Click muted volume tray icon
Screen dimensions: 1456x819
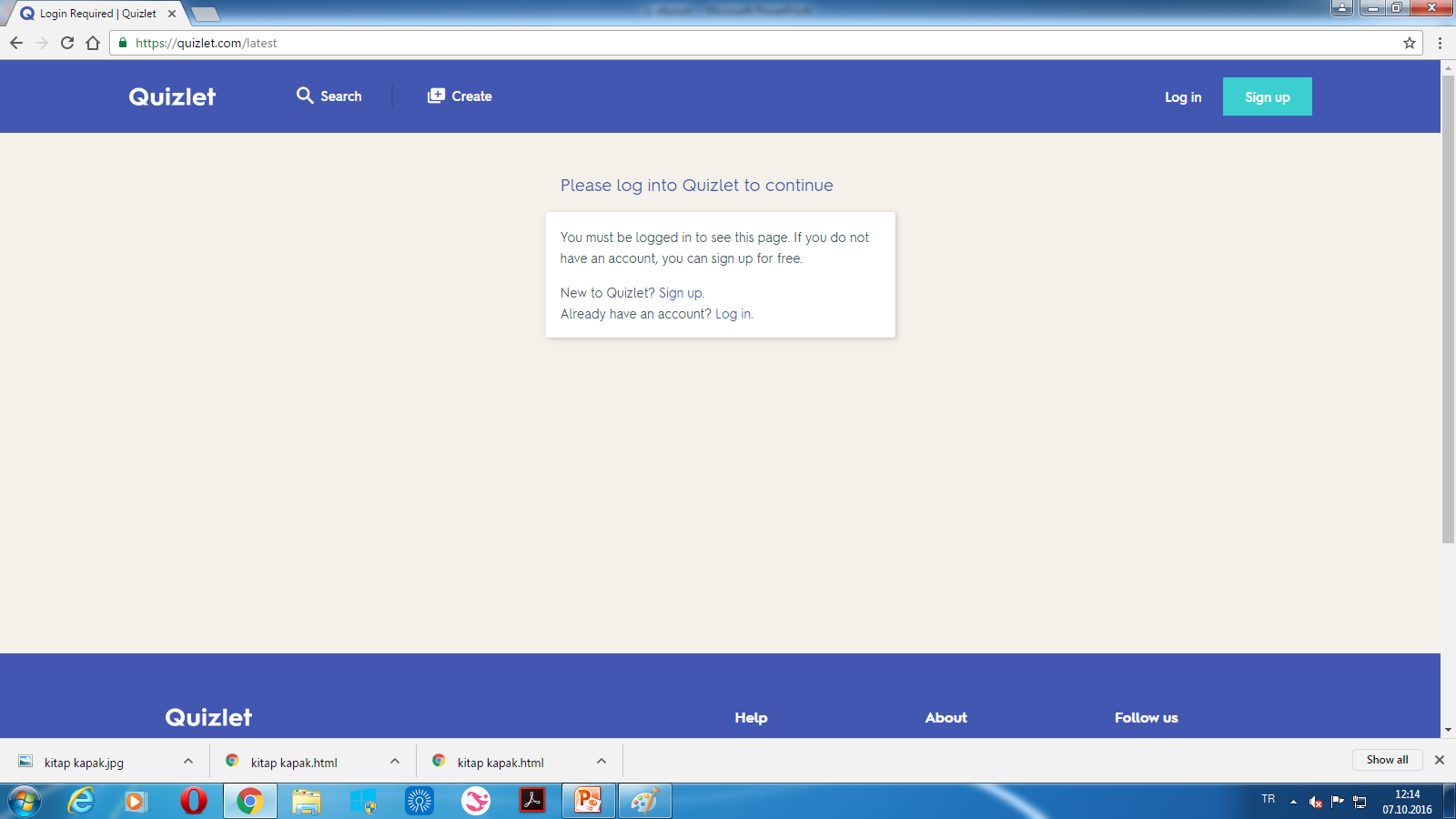[1316, 802]
